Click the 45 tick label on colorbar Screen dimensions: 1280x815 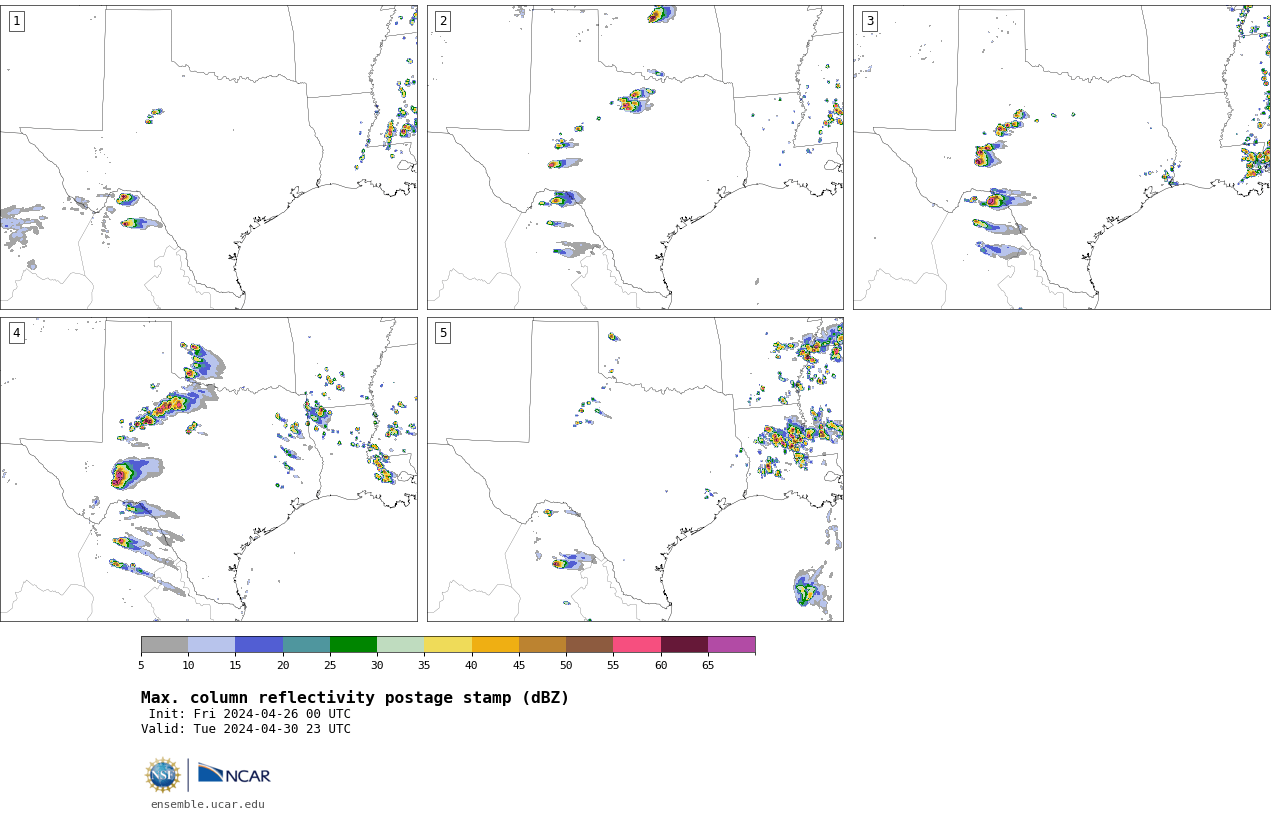(519, 665)
